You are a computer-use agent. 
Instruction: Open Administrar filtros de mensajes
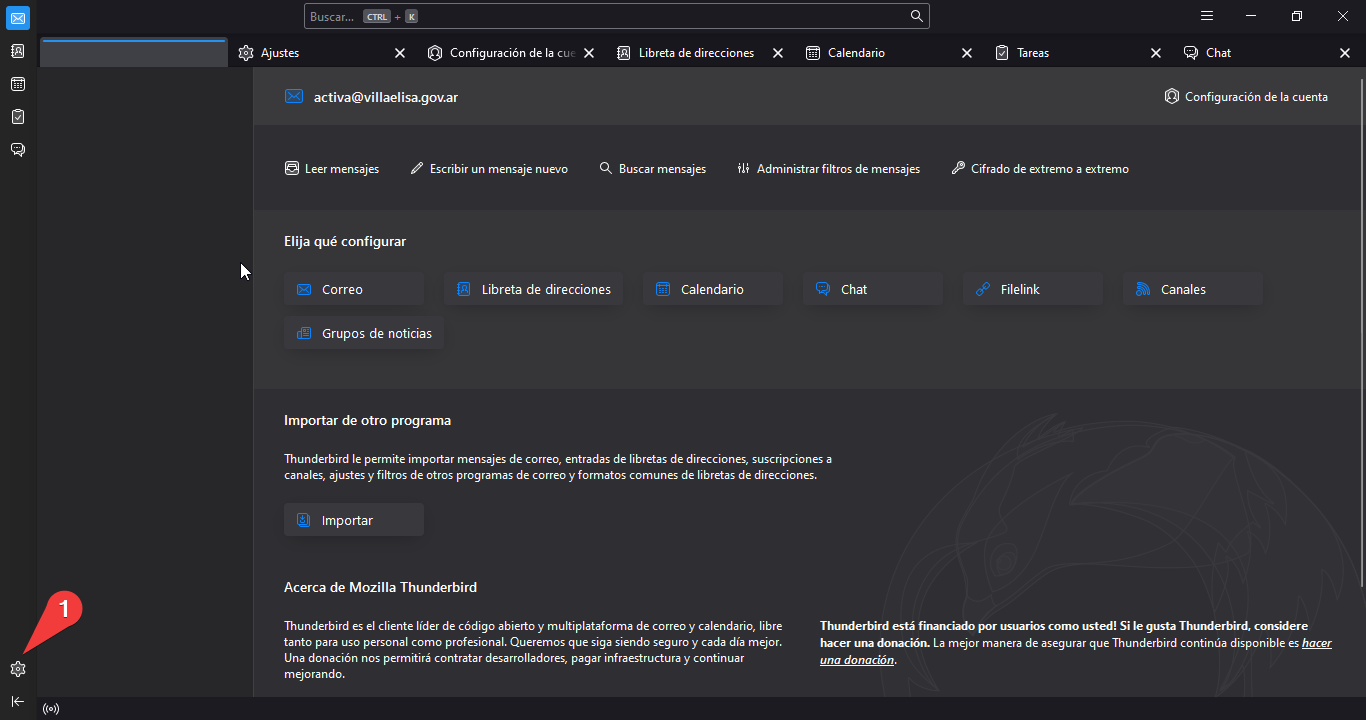tap(828, 169)
